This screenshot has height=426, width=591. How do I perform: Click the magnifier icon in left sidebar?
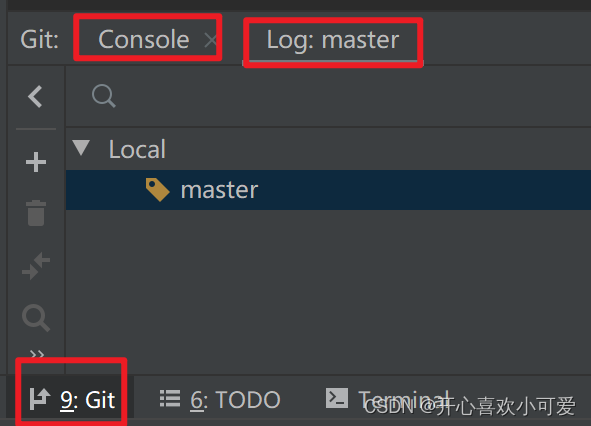pos(36,318)
